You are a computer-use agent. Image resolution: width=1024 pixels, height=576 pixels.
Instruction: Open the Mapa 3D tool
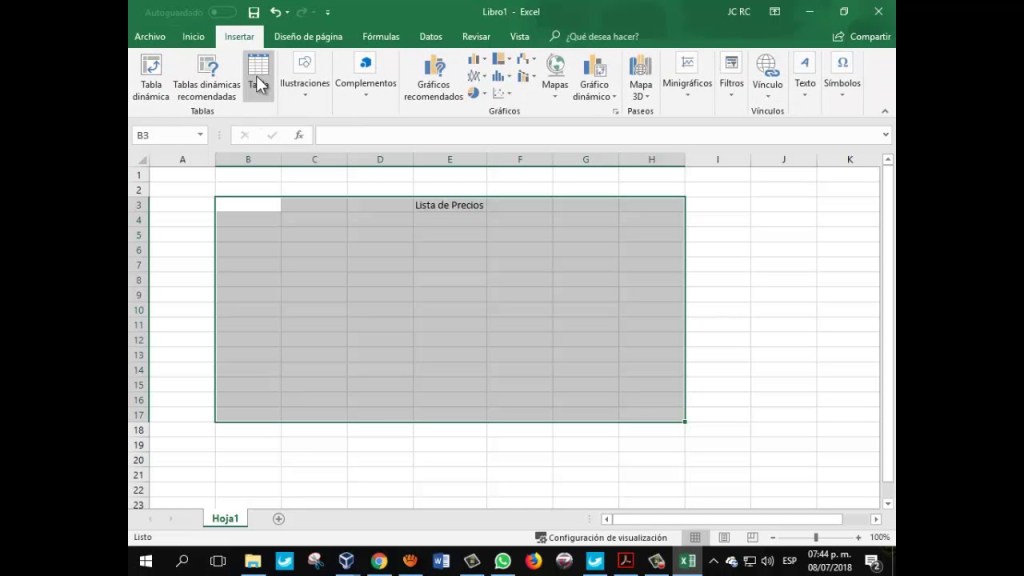(640, 76)
